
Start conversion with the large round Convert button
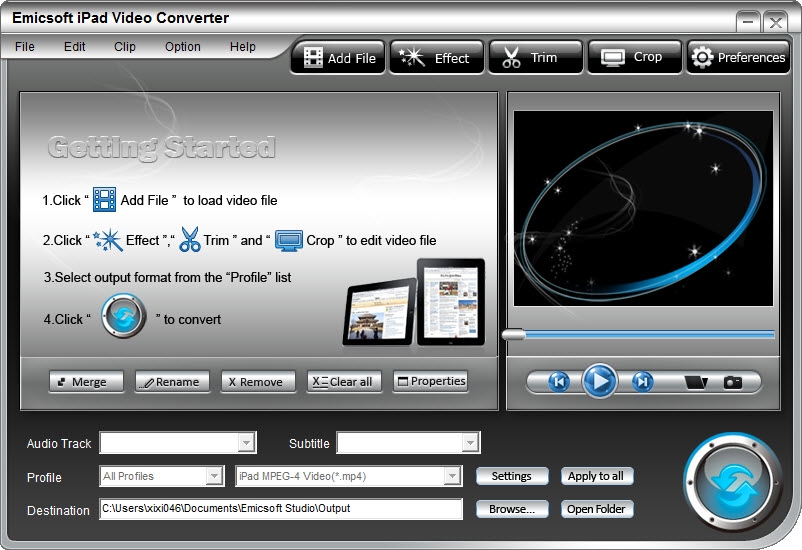732,482
